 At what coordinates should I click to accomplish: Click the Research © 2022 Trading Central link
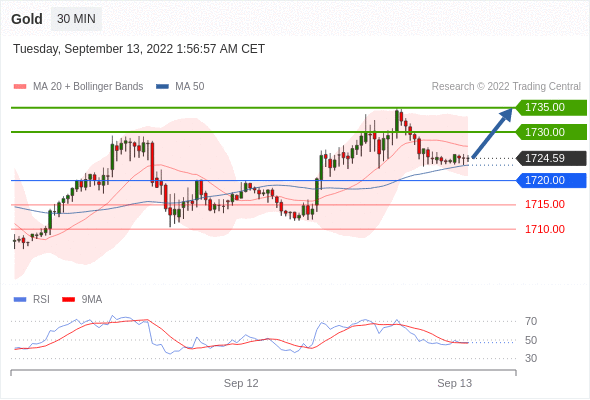pyautogui.click(x=506, y=87)
